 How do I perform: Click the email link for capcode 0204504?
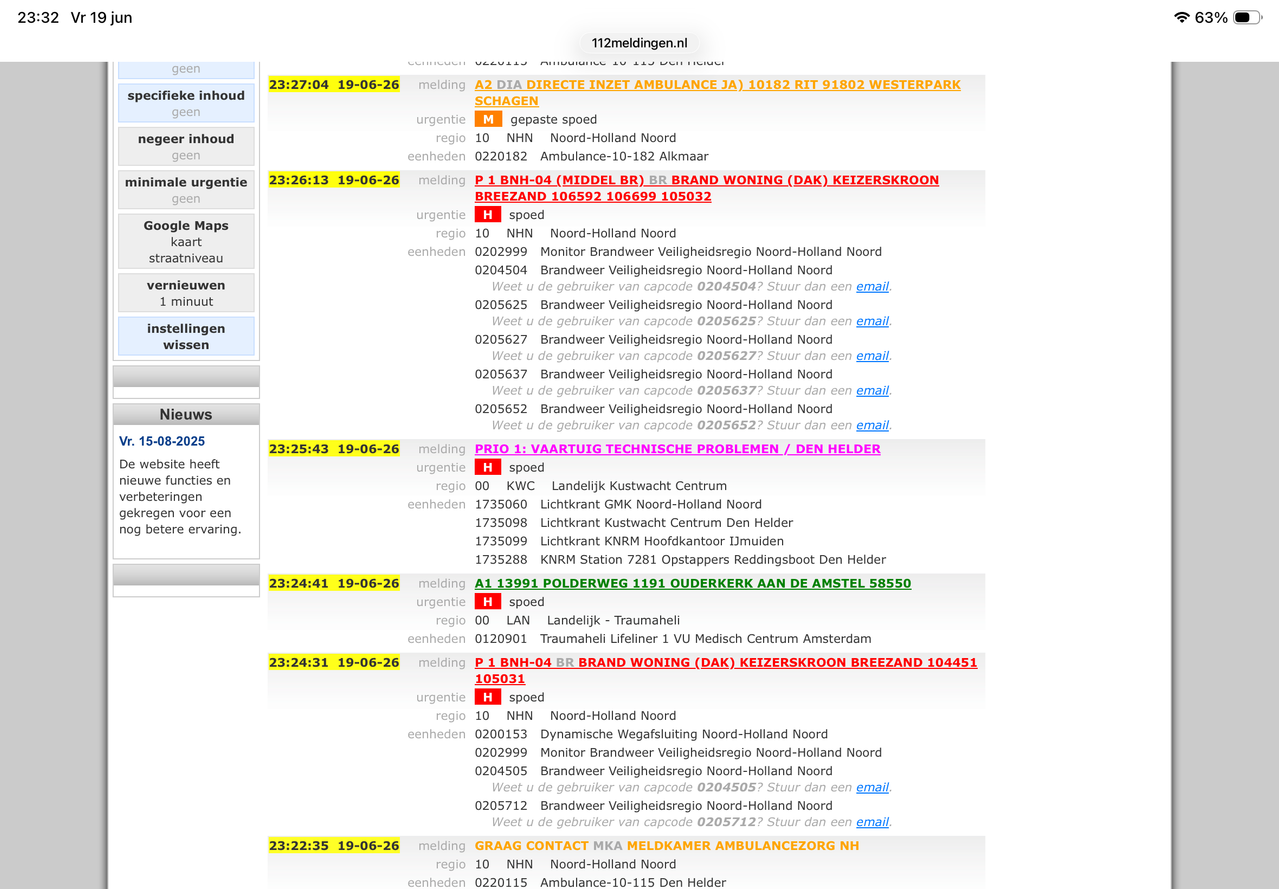(872, 286)
